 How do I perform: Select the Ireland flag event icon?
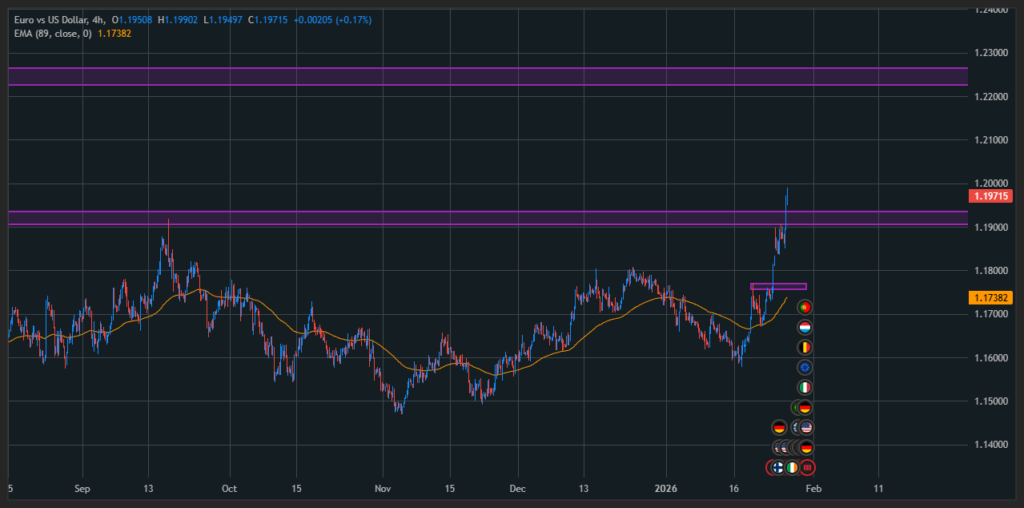[792, 467]
